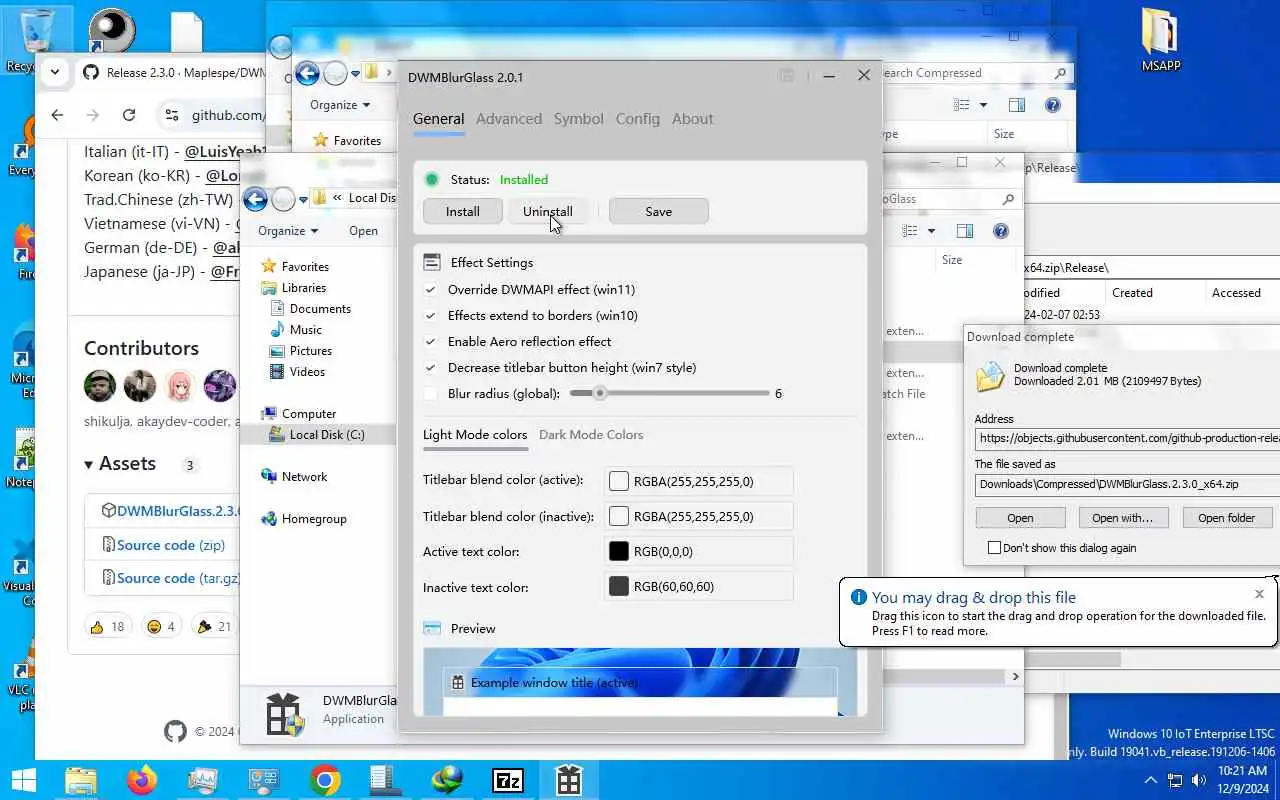Image resolution: width=1280 pixels, height=800 pixels.
Task: Collapse the Assets section on GitHub
Action: 89,464
